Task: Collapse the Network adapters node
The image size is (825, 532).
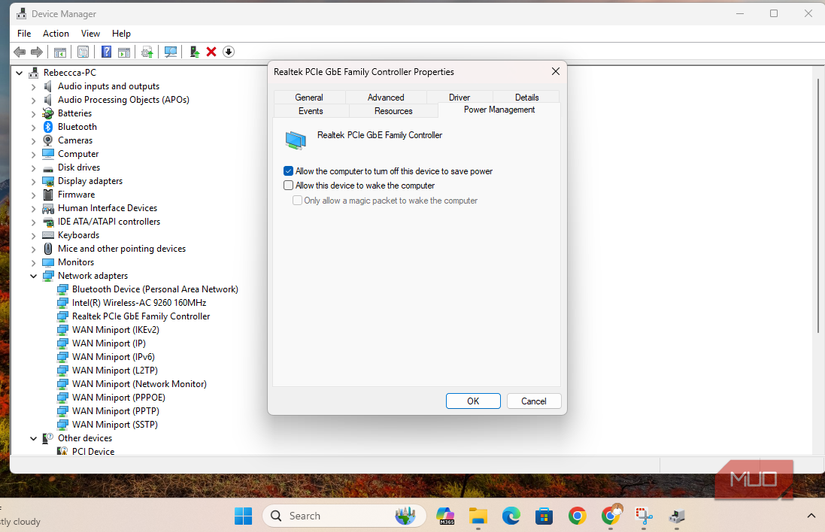Action: coord(34,276)
